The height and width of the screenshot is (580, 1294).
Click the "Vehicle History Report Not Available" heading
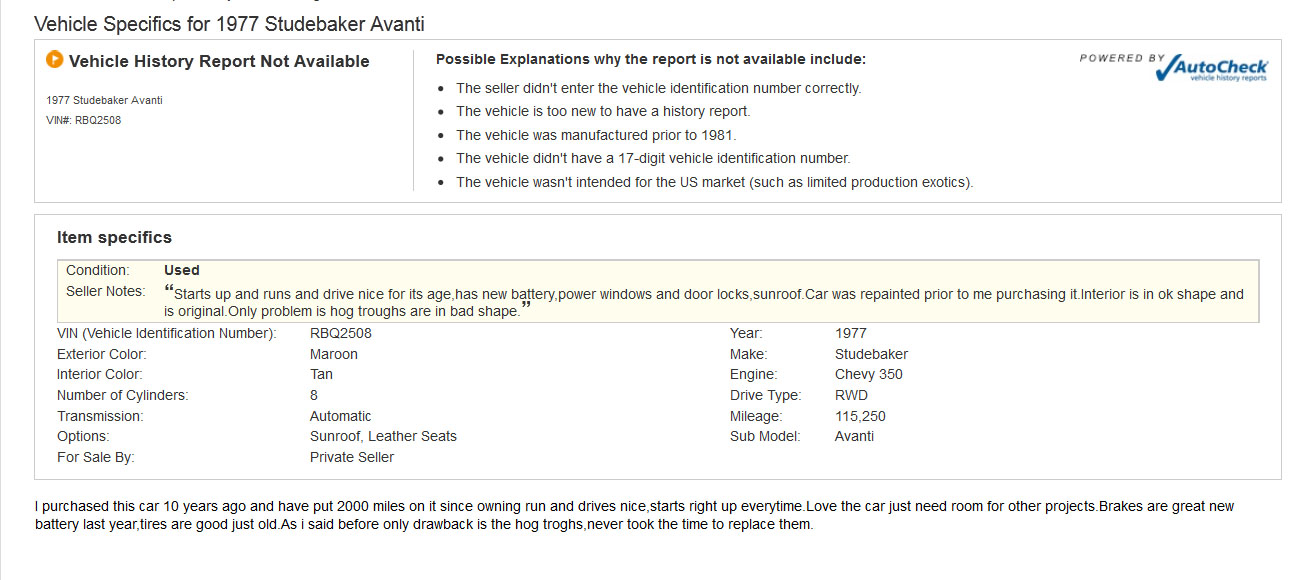tap(218, 61)
